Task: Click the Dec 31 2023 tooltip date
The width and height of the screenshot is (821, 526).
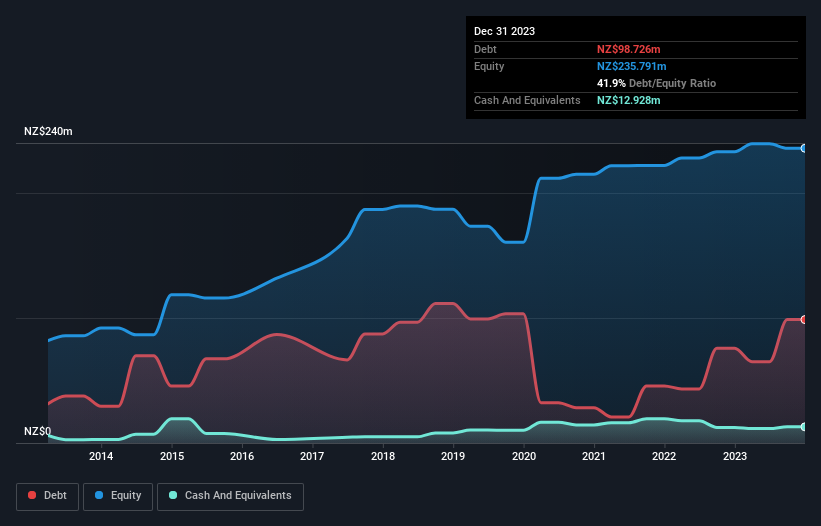Action: point(504,31)
